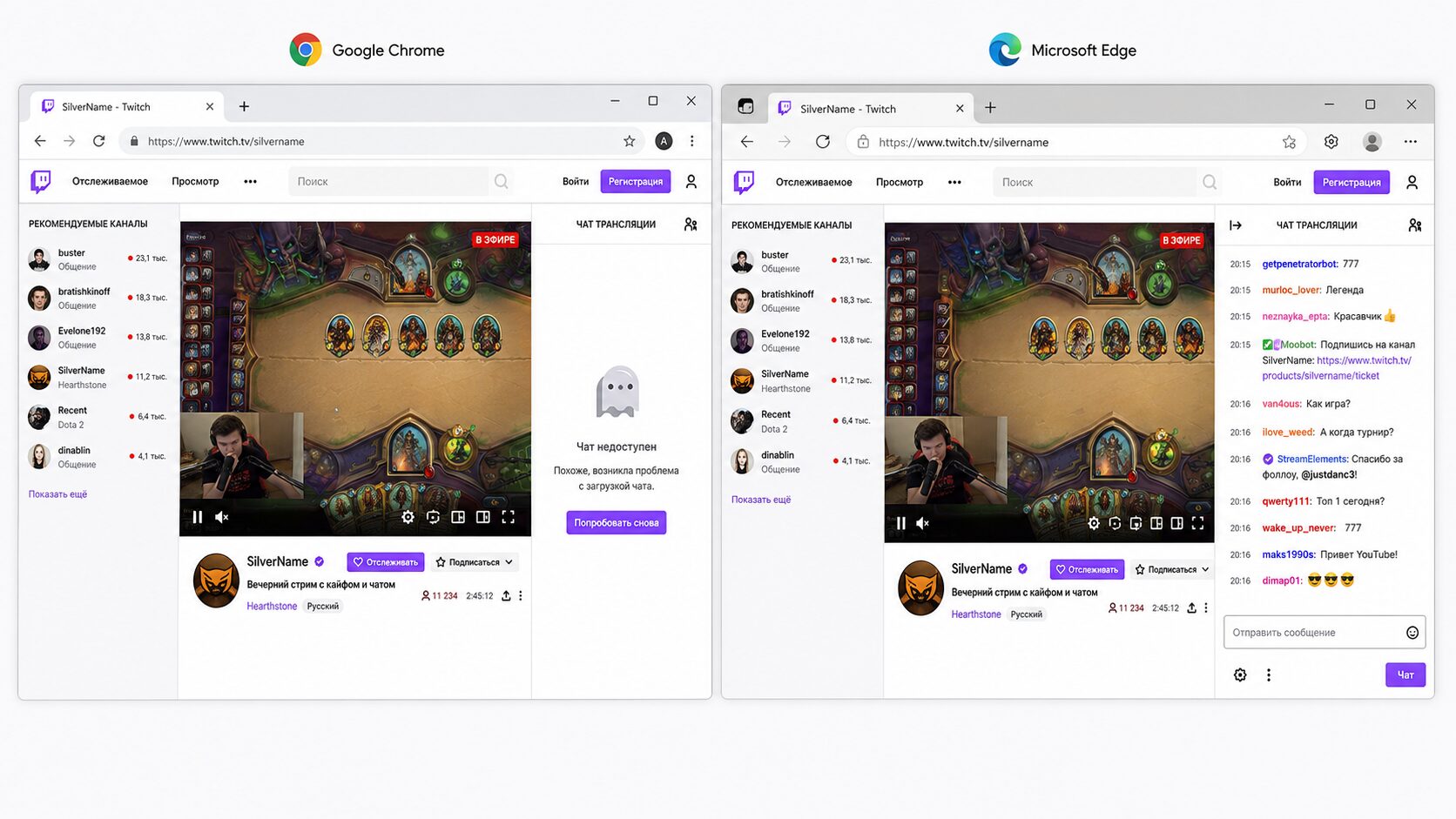The height and width of the screenshot is (819, 1456).
Task: Click the Moobot twitch.tv ticket link in chat
Action: pos(1338,368)
